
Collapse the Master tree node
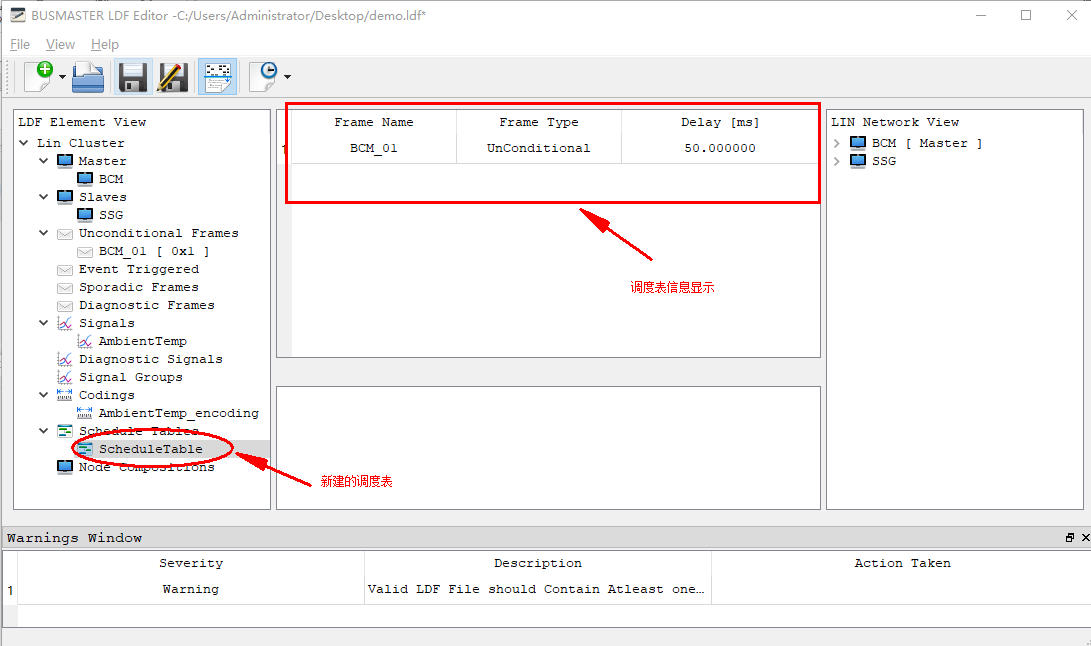[x=44, y=161]
